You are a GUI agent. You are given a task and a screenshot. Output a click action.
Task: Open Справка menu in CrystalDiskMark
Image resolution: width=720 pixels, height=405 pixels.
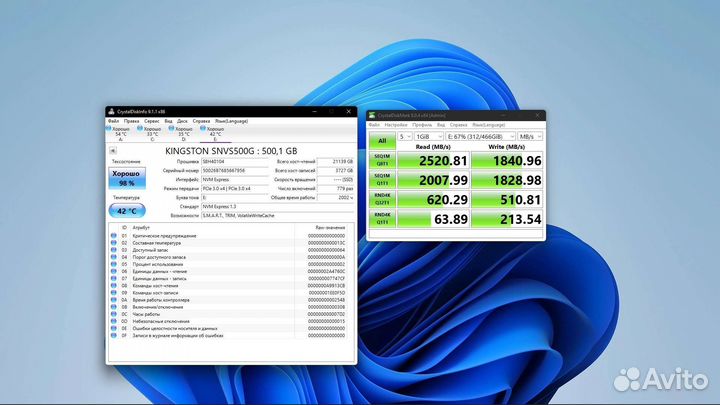[x=458, y=125]
